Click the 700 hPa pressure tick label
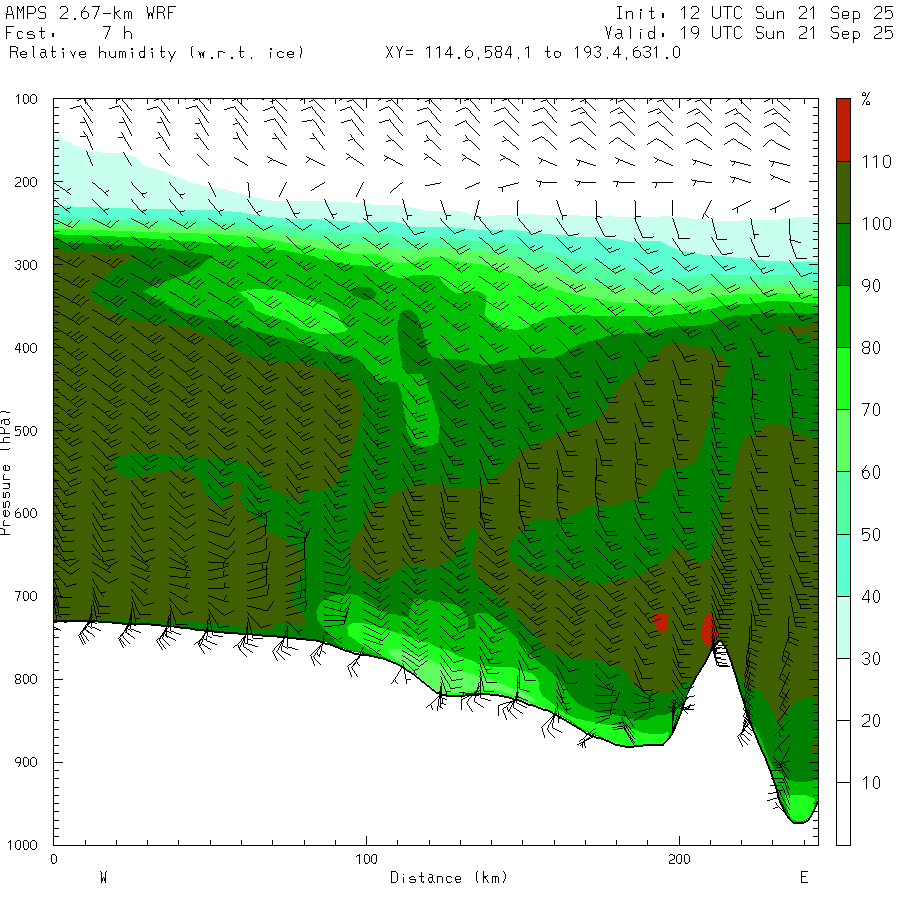Image resolution: width=900 pixels, height=900 pixels. coord(26,596)
